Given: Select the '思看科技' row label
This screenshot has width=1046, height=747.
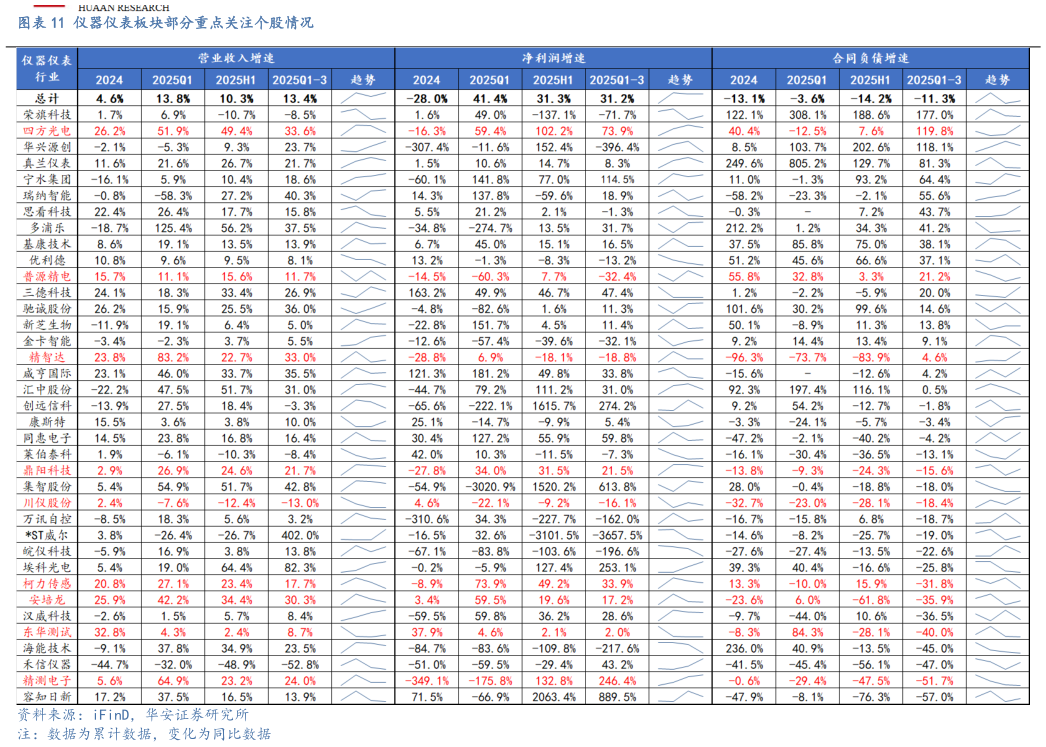Looking at the screenshot, I should (x=47, y=211).
